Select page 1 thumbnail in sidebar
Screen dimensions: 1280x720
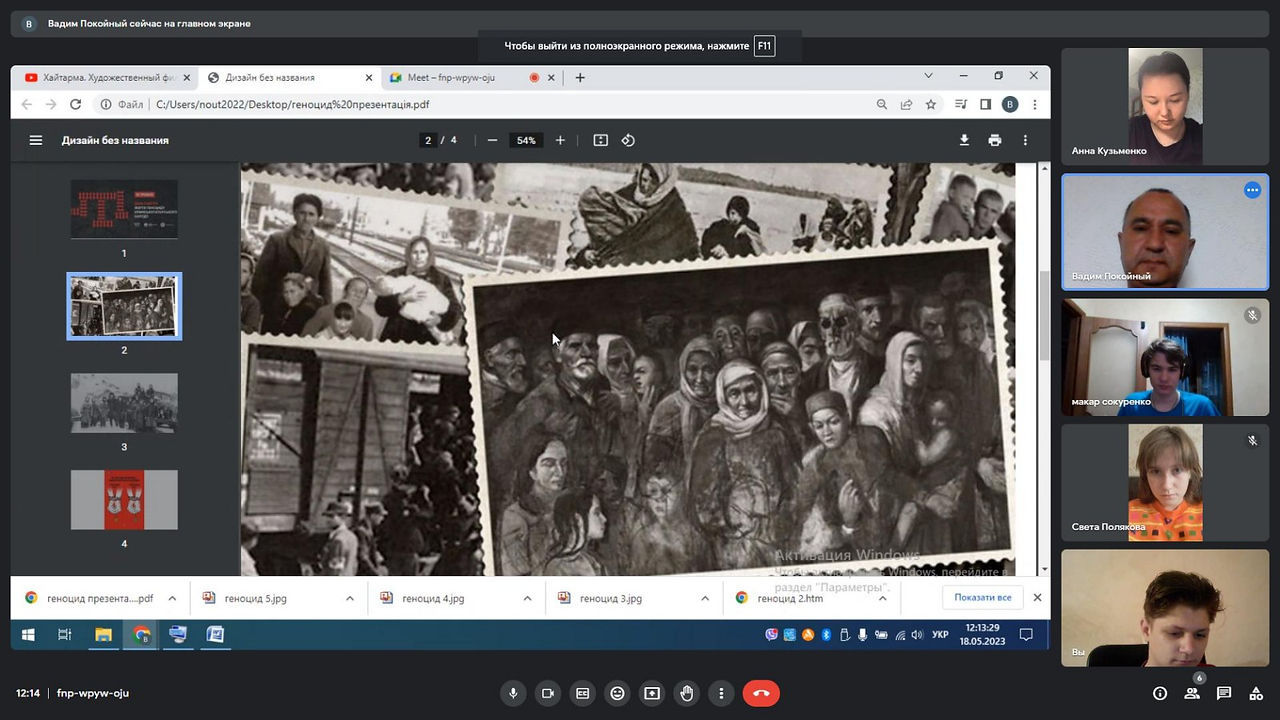pos(124,209)
